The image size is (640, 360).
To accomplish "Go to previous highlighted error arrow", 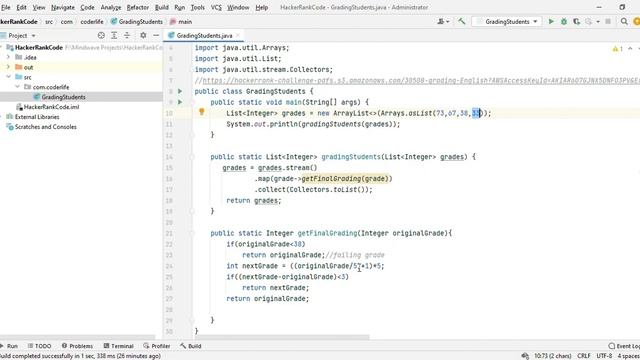I will click(x=630, y=49).
